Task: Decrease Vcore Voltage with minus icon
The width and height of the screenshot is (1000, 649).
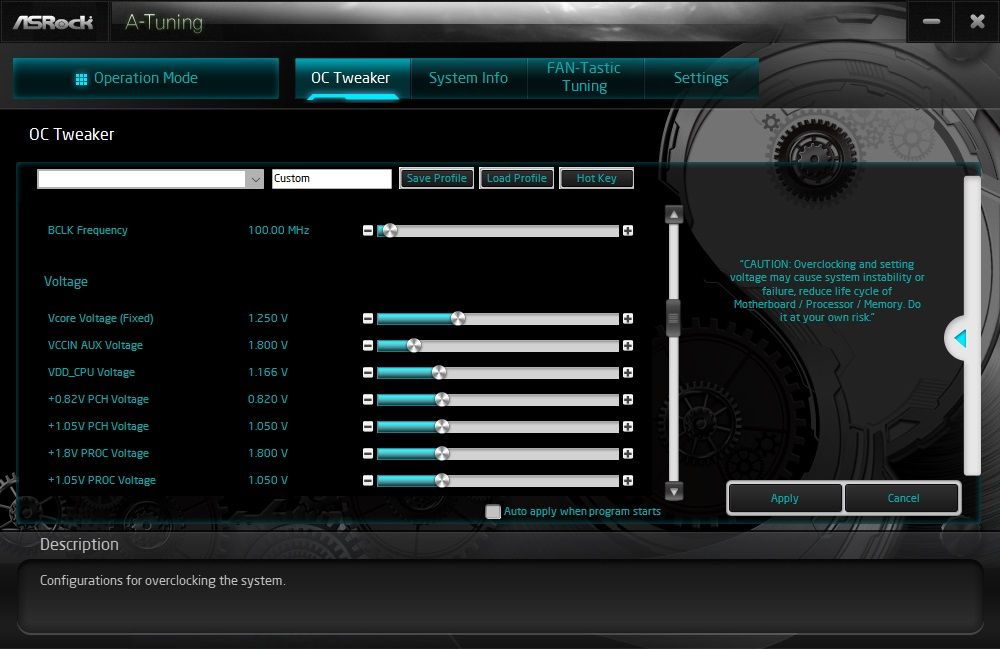Action: pyautogui.click(x=368, y=318)
